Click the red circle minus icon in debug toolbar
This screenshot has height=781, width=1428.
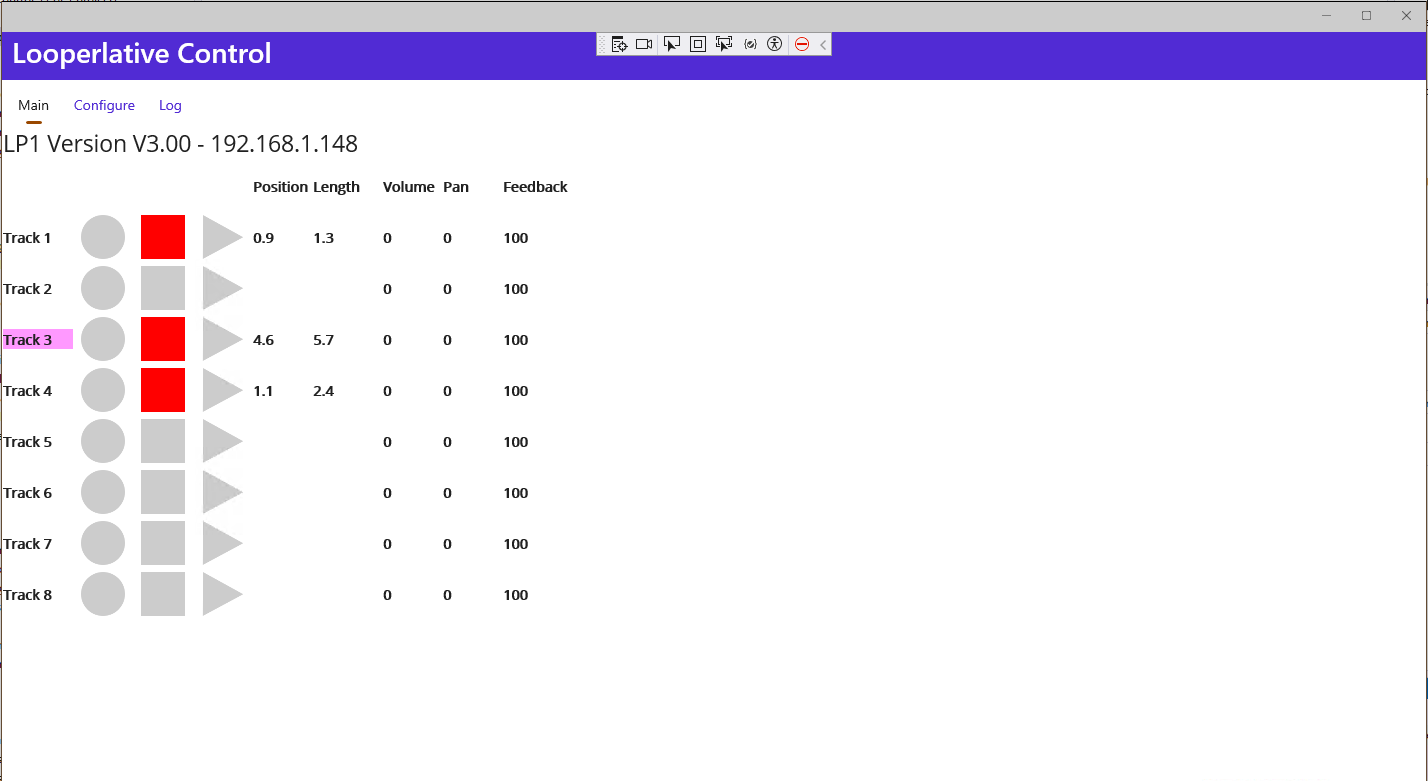point(802,44)
